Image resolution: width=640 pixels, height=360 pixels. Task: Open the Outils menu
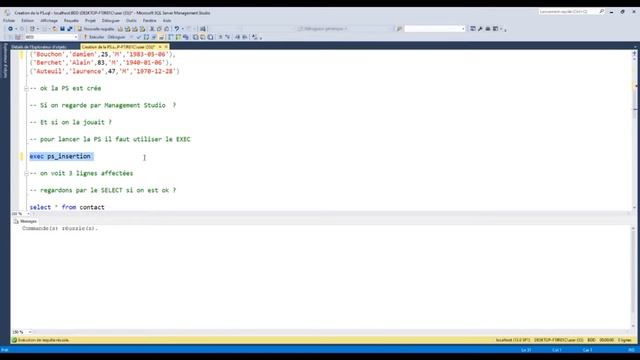(x=131, y=20)
